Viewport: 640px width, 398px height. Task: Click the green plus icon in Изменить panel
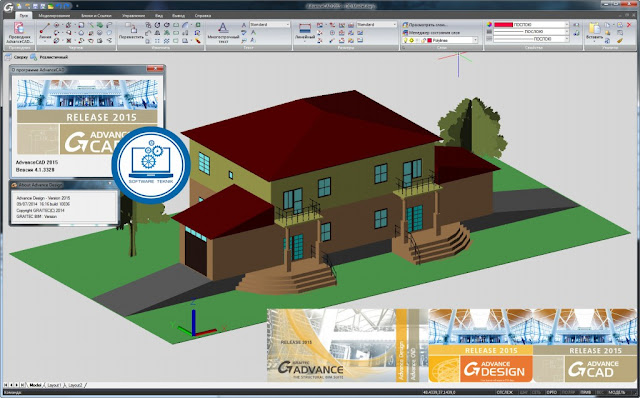tap(198, 25)
